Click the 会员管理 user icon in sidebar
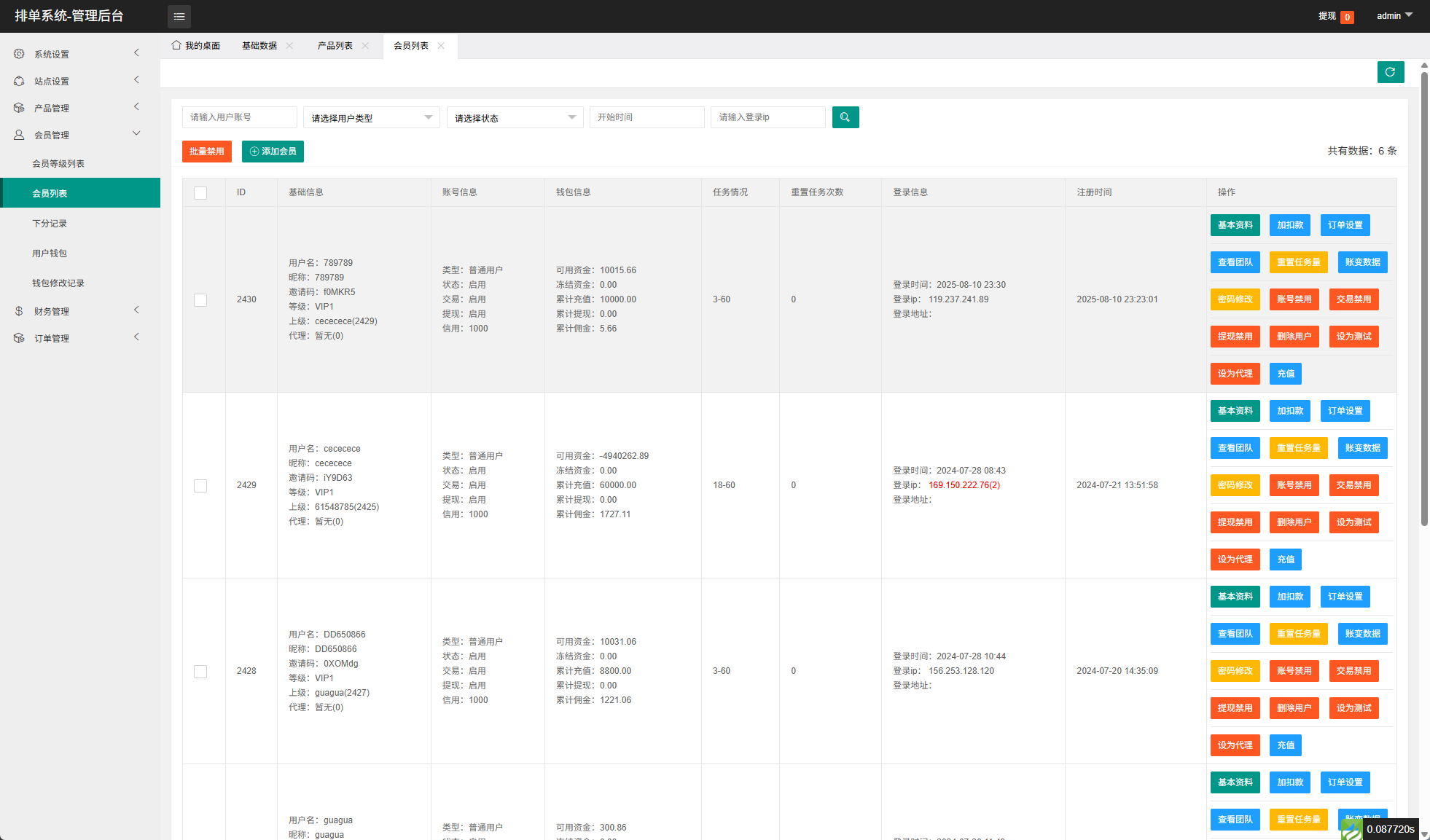Screen dimensions: 1430x840 point(19,135)
